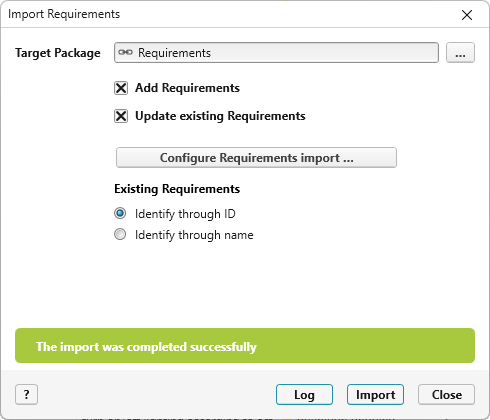
Task: Dismiss the dialog using the X icon
Action: (x=467, y=15)
